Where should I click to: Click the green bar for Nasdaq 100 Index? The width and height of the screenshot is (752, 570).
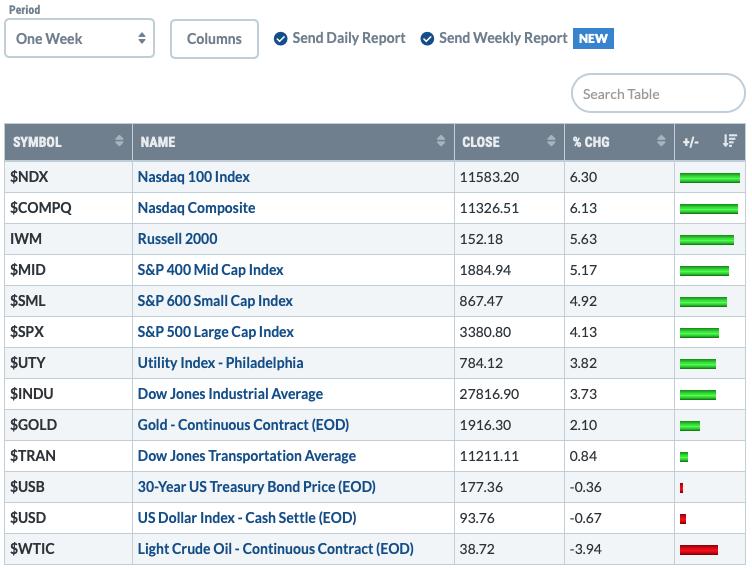click(710, 178)
